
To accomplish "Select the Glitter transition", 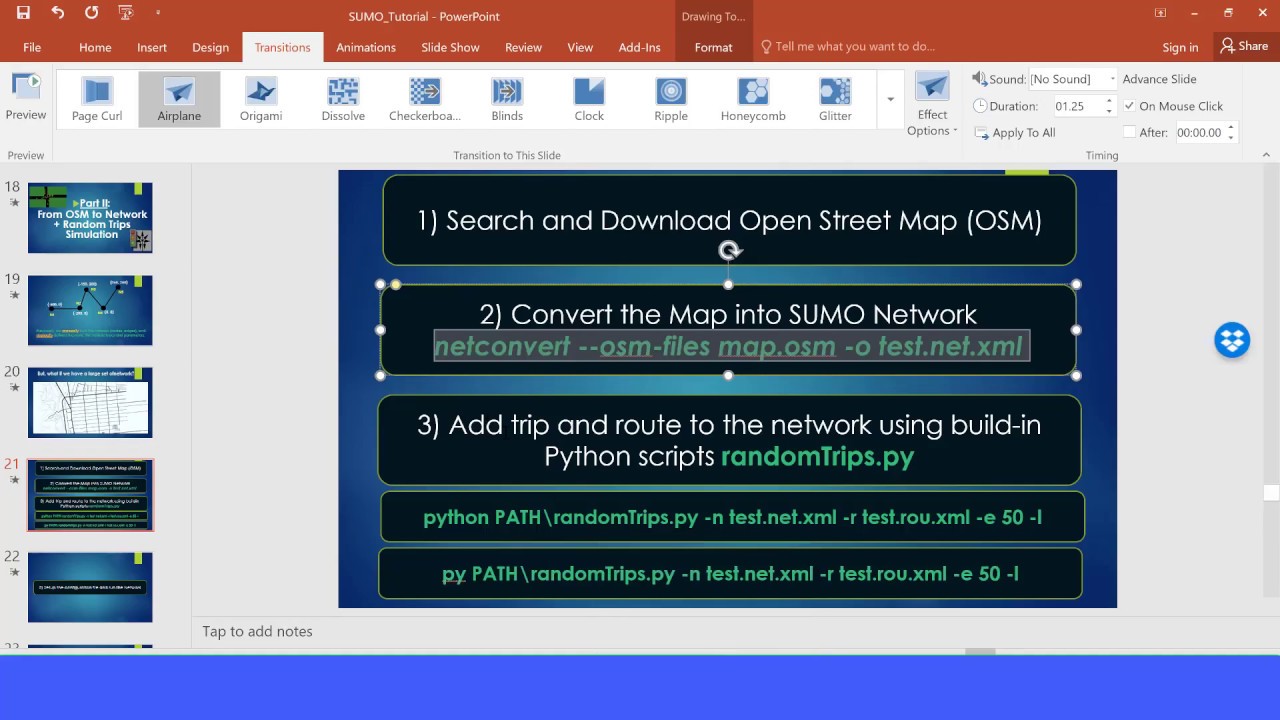I will point(835,99).
